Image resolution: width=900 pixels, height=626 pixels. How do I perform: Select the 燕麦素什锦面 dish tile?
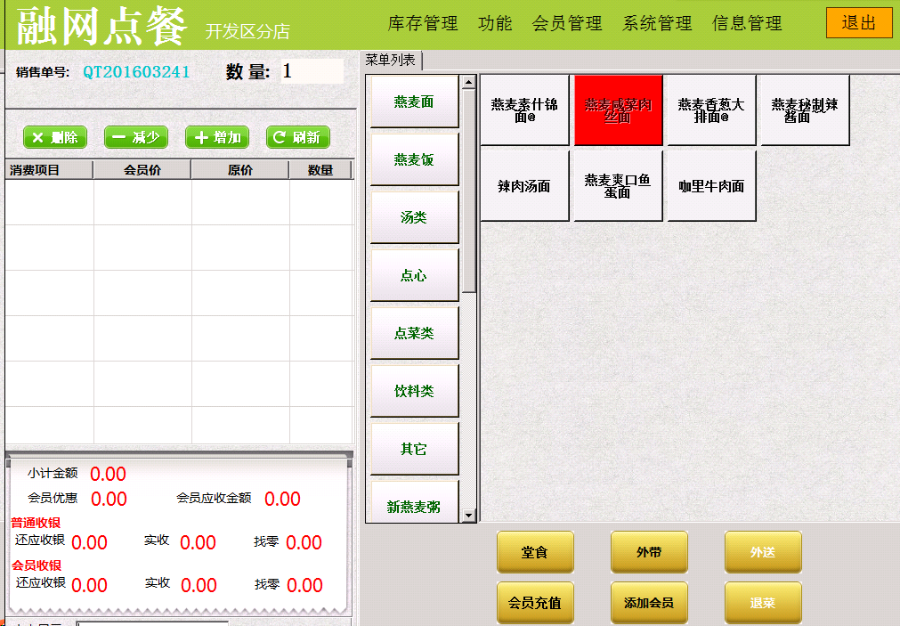(524, 110)
